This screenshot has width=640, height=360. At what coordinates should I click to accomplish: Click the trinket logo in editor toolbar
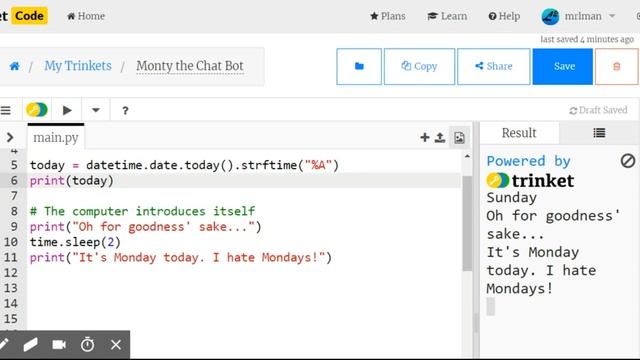(x=37, y=110)
